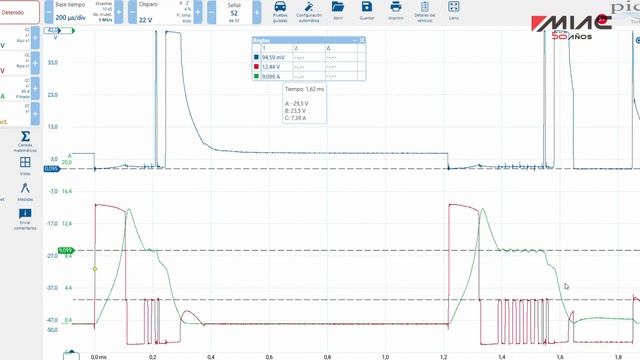This screenshot has height=360, width=640.
Task: Select the 94,59 mV ruler value
Action: 273,58
